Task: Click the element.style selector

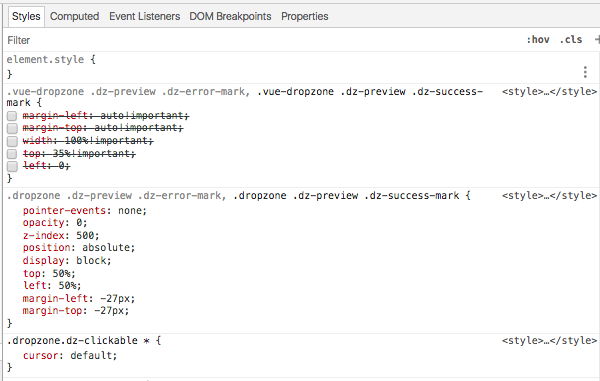Action: coord(45,60)
